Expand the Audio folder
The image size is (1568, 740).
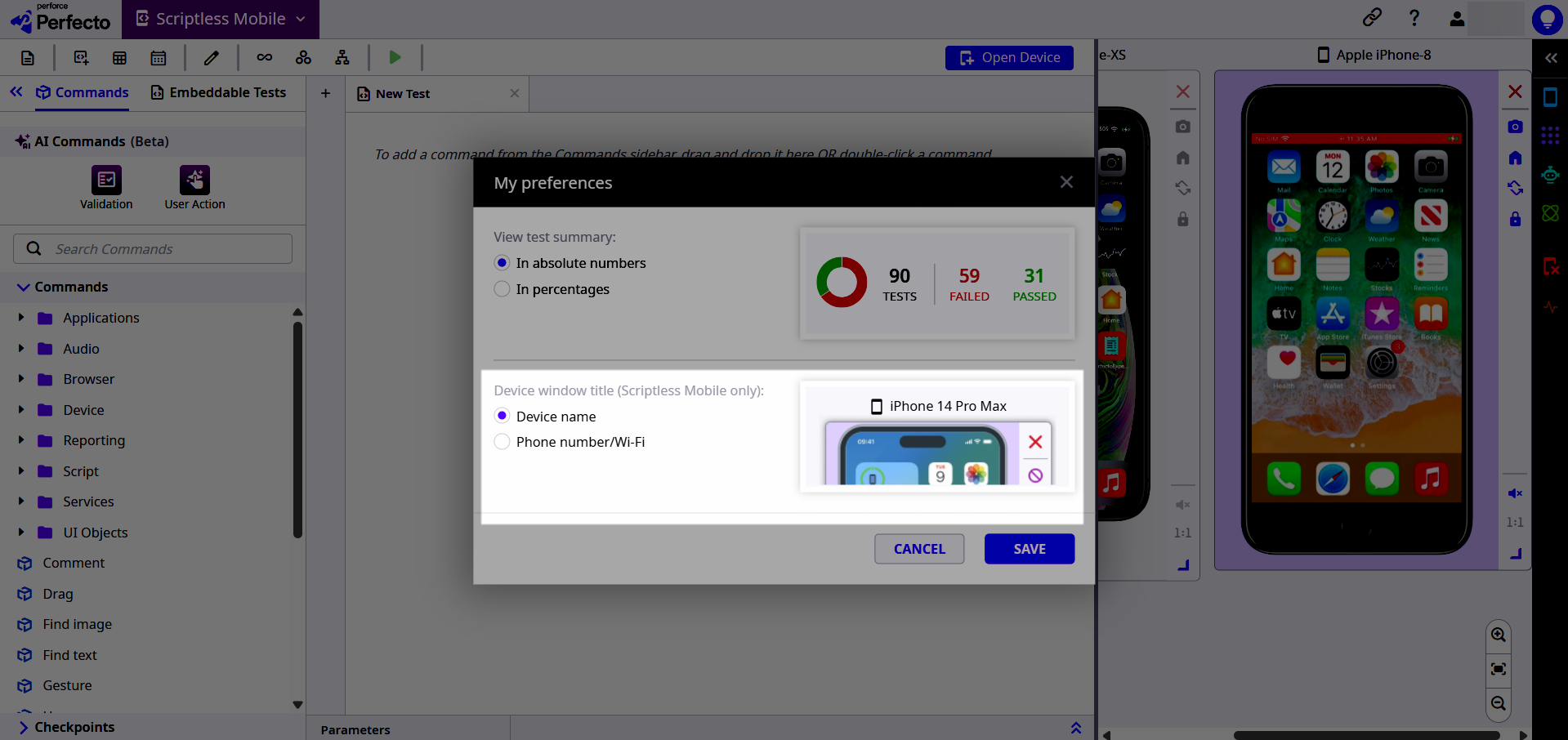click(21, 348)
